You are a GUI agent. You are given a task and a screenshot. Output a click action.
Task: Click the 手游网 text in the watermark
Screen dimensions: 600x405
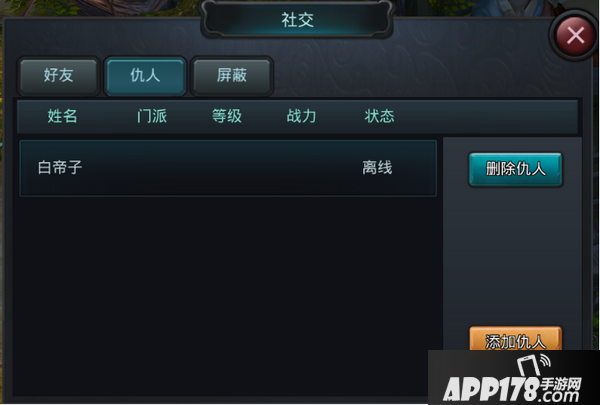(x=561, y=384)
